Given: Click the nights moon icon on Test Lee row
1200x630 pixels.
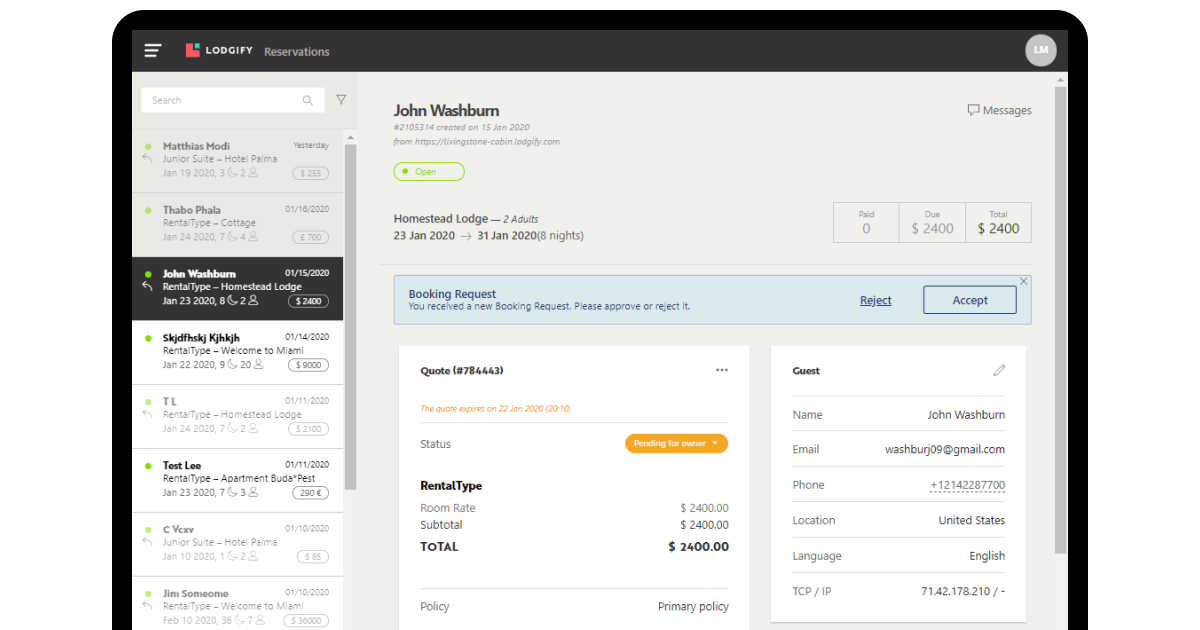Looking at the screenshot, I should 232,492.
